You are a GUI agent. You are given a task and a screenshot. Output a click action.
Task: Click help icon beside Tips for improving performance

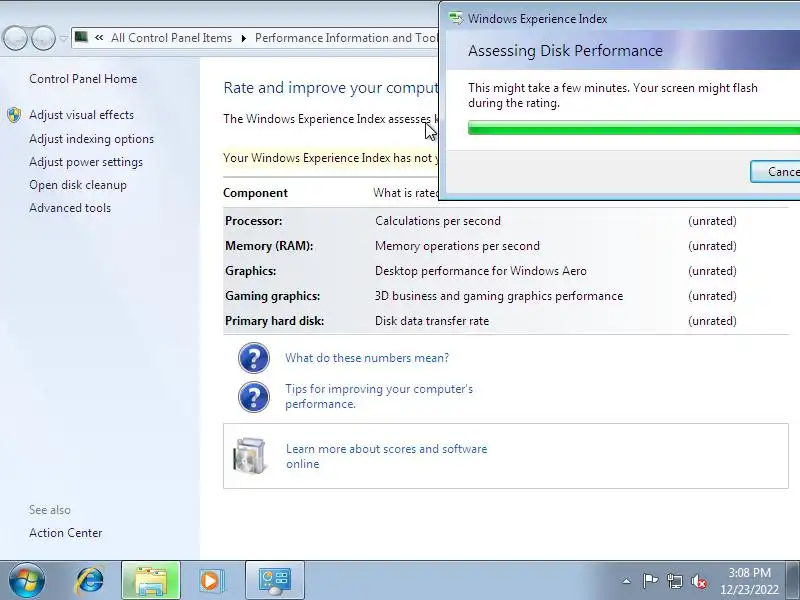click(254, 397)
